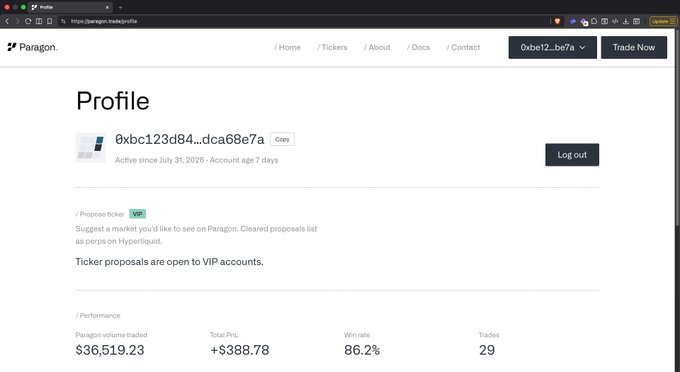Viewport: 680px width, 372px height.
Task: Open the Tickers menu item
Action: click(332, 47)
